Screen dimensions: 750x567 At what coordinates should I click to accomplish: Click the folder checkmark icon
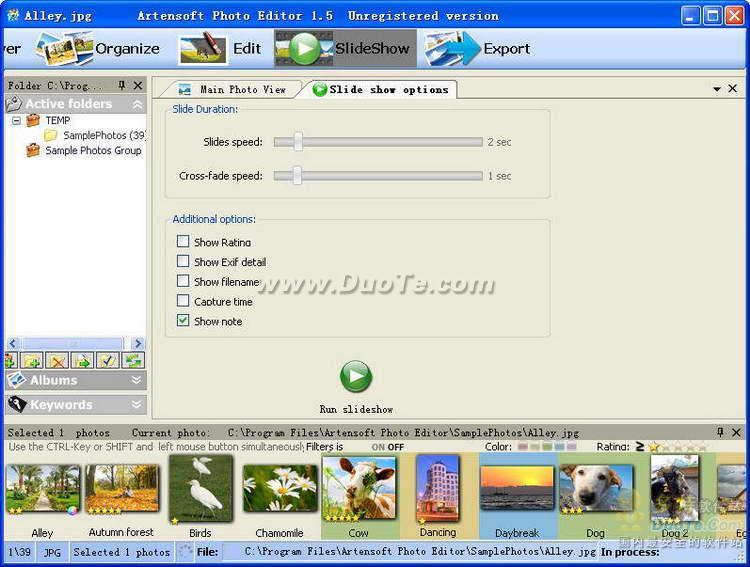pos(108,360)
